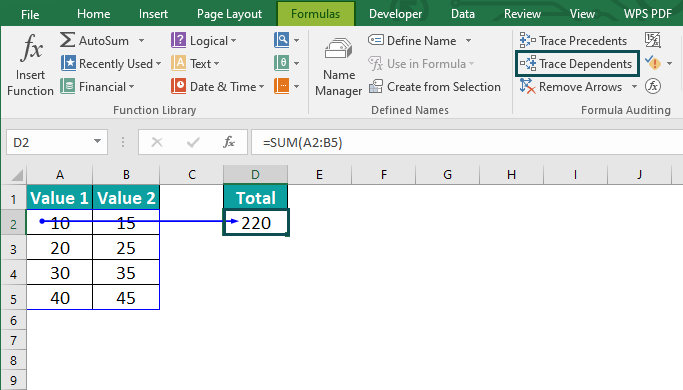Select the cell containing 45
The height and width of the screenshot is (390, 683).
(126, 297)
